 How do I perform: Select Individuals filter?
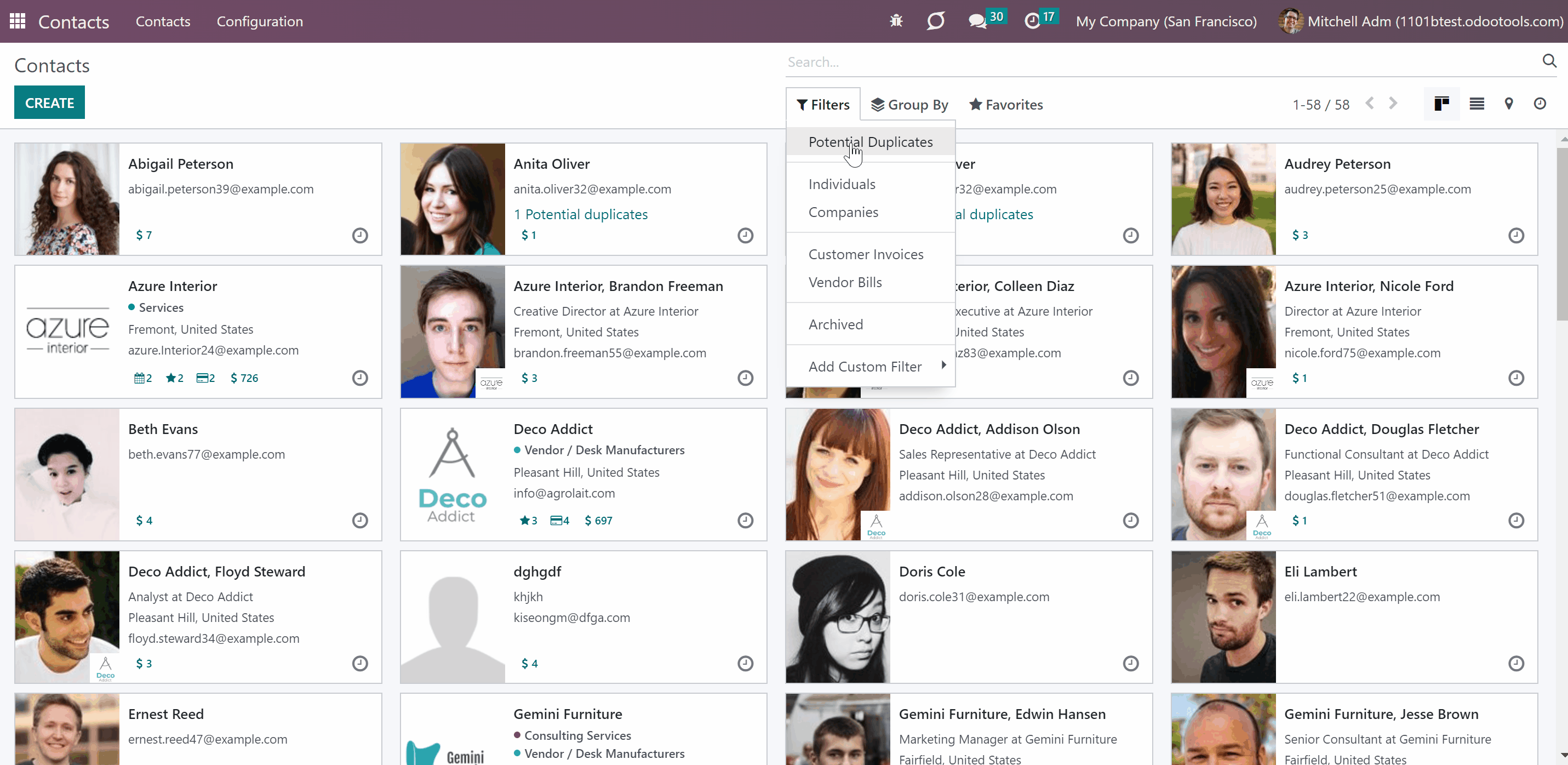(x=871, y=184)
